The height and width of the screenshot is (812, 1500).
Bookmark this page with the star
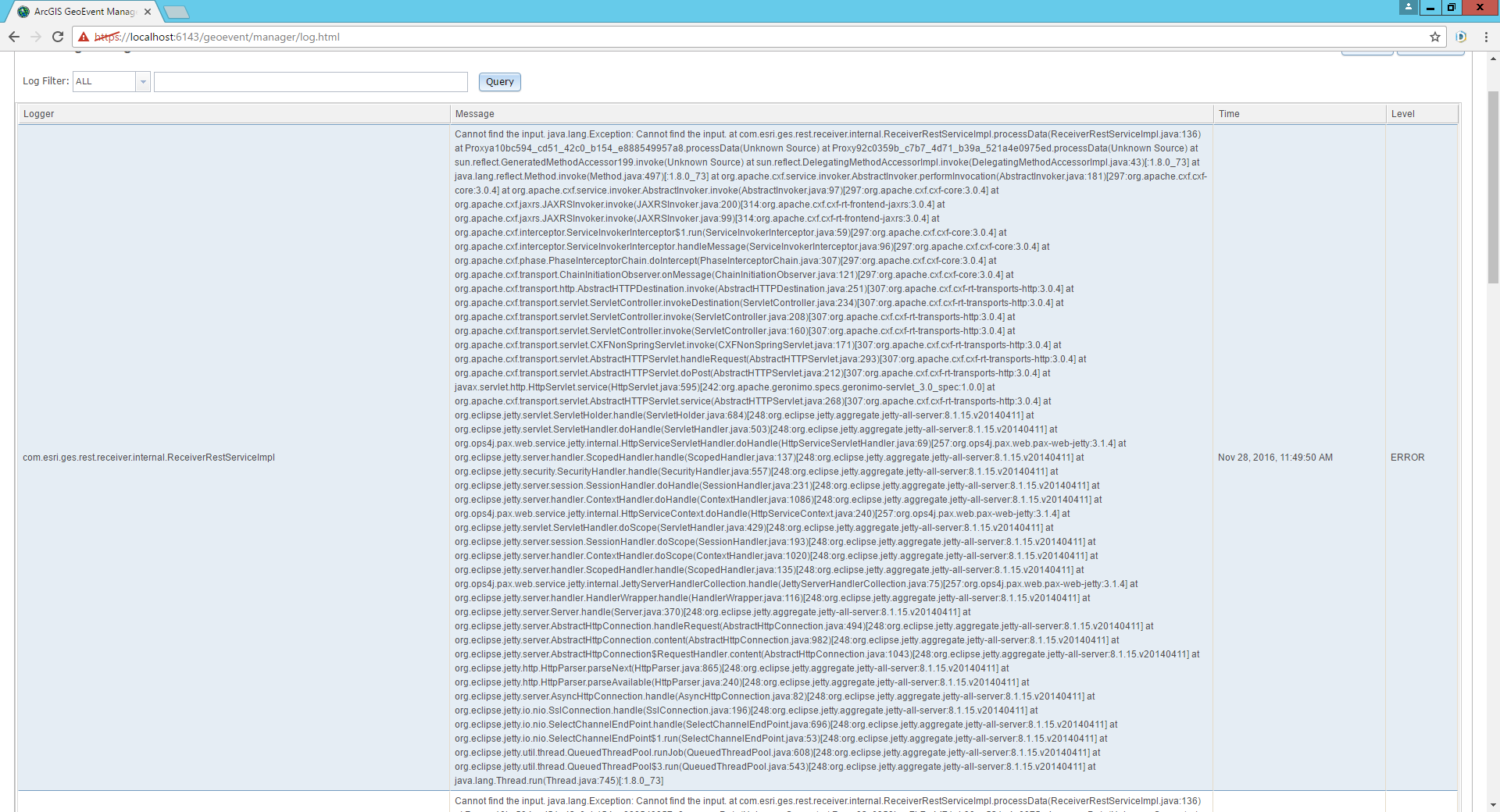tap(1435, 37)
